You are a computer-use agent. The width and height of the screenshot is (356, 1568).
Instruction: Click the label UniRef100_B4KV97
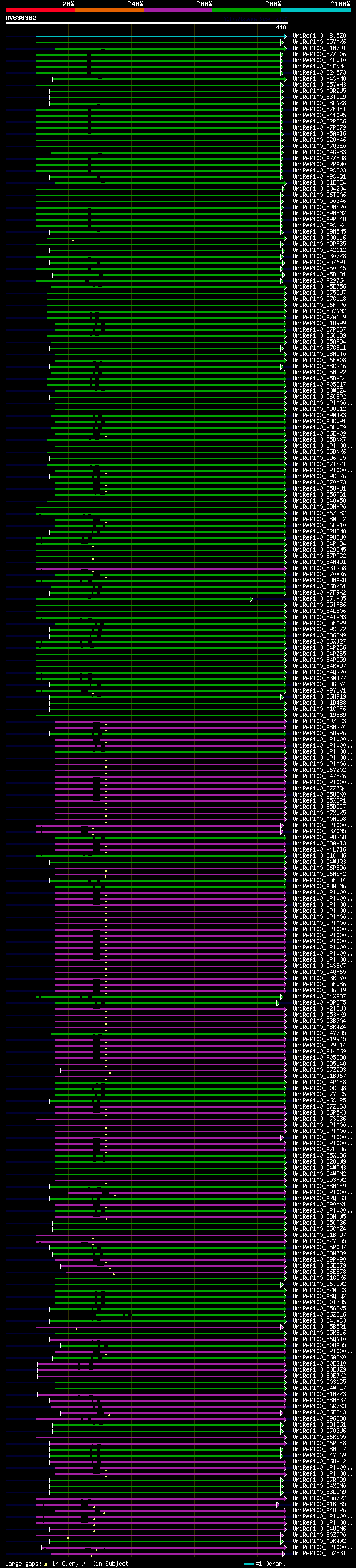(x=319, y=666)
